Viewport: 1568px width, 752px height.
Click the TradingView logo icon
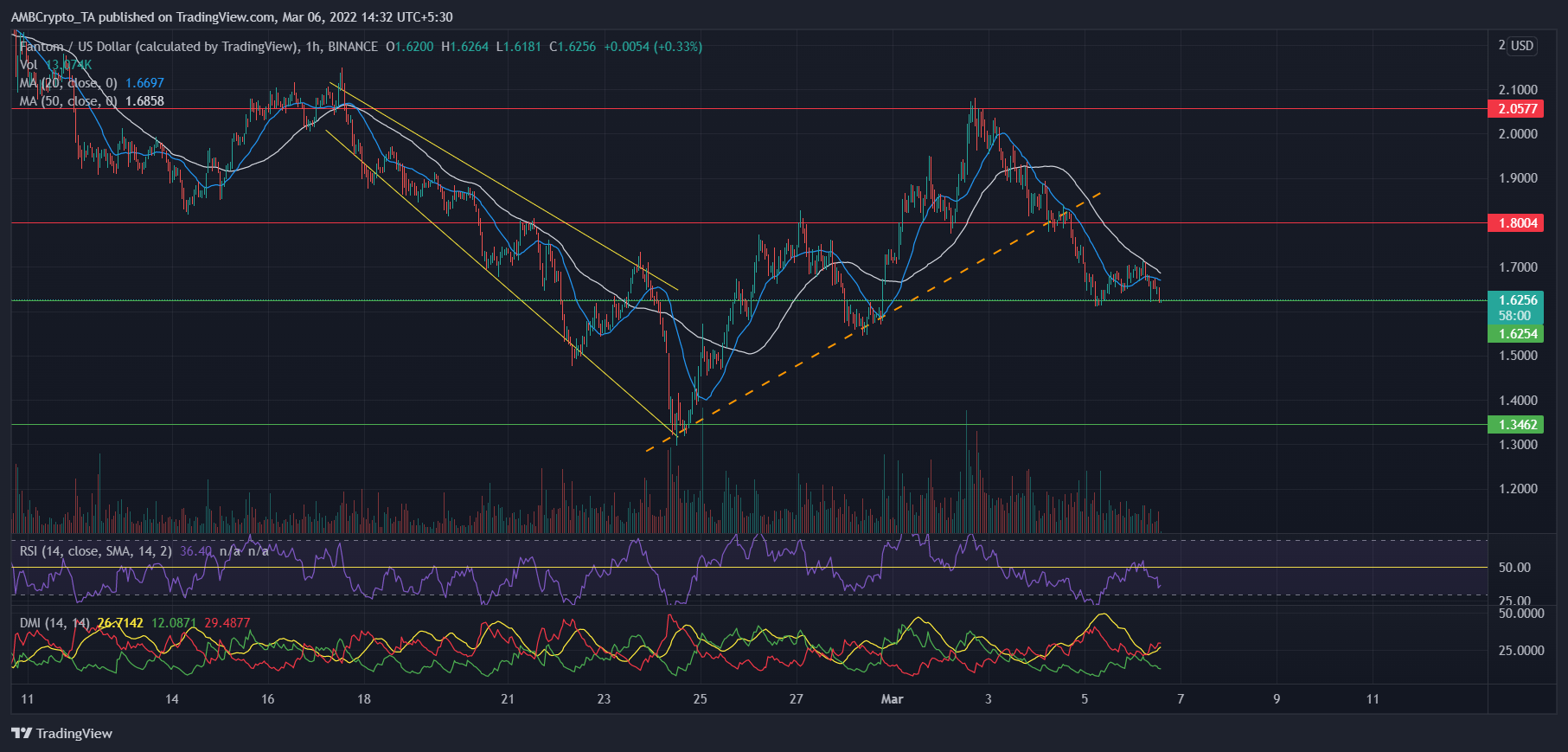point(22,734)
